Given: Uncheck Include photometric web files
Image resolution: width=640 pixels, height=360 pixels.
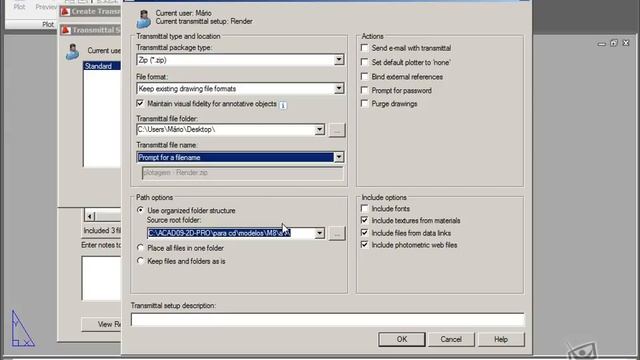Looking at the screenshot, I should 364,245.
